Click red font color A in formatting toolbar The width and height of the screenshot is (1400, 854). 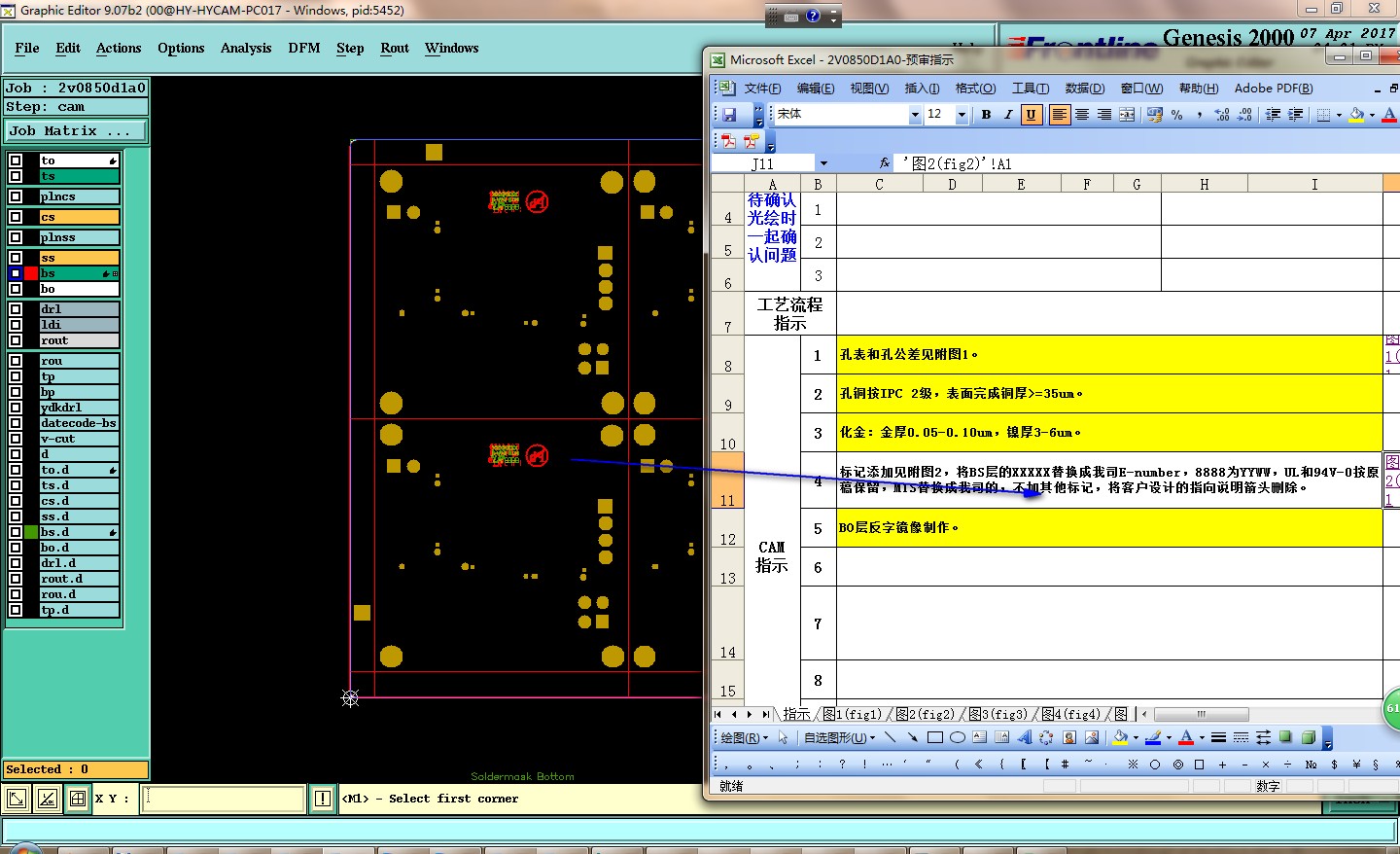pyautogui.click(x=1389, y=115)
